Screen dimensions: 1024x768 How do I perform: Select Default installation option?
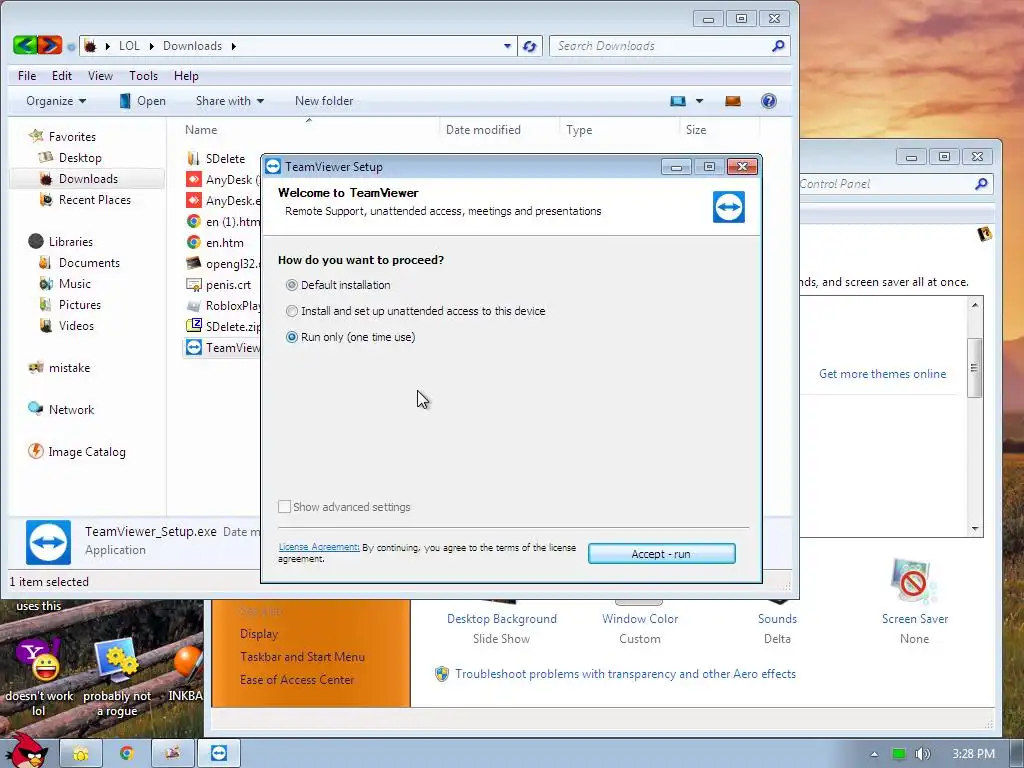click(292, 285)
